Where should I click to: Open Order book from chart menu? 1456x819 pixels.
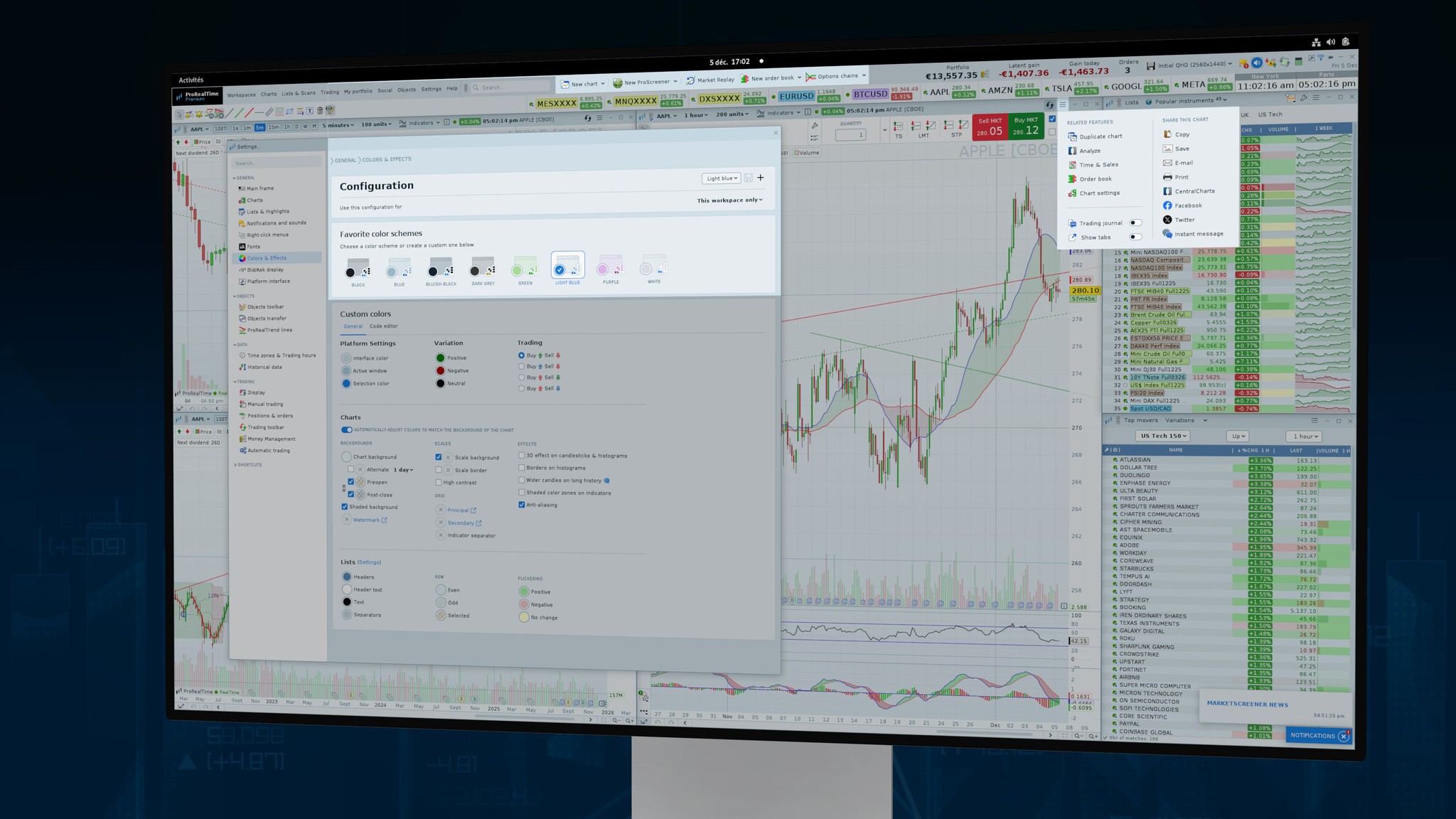(1090, 179)
